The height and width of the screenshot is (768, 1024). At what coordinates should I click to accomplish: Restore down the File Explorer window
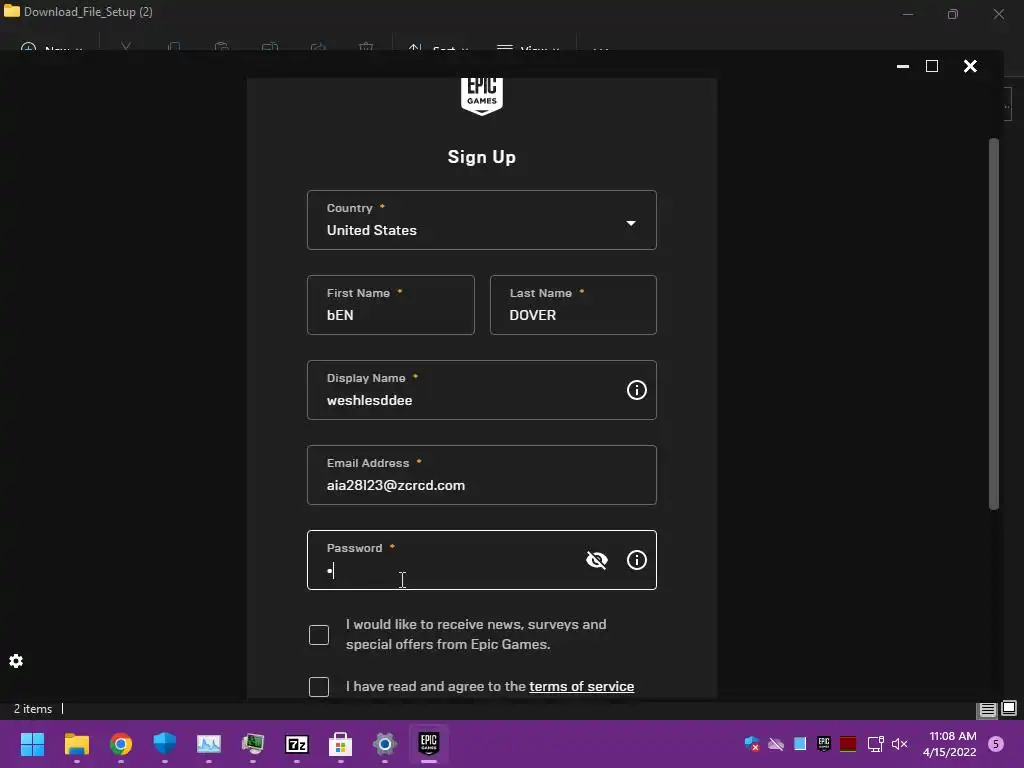tap(953, 14)
